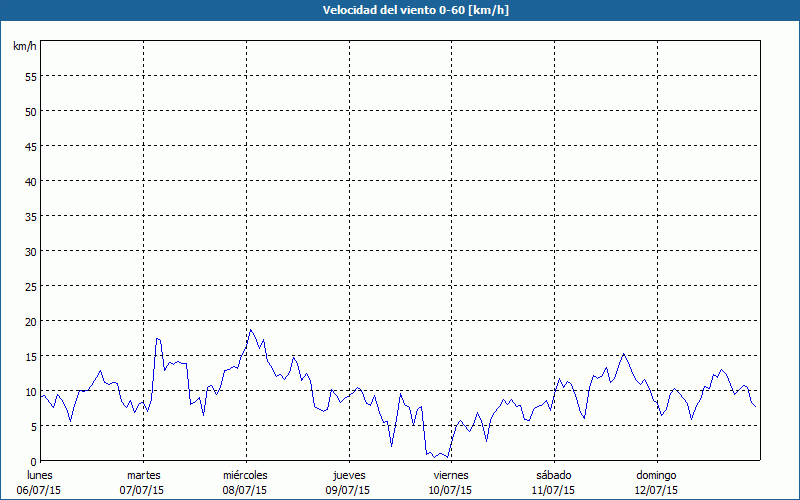Image resolution: width=800 pixels, height=500 pixels.
Task: Select the 'viernes' day label
Action: tap(451, 475)
